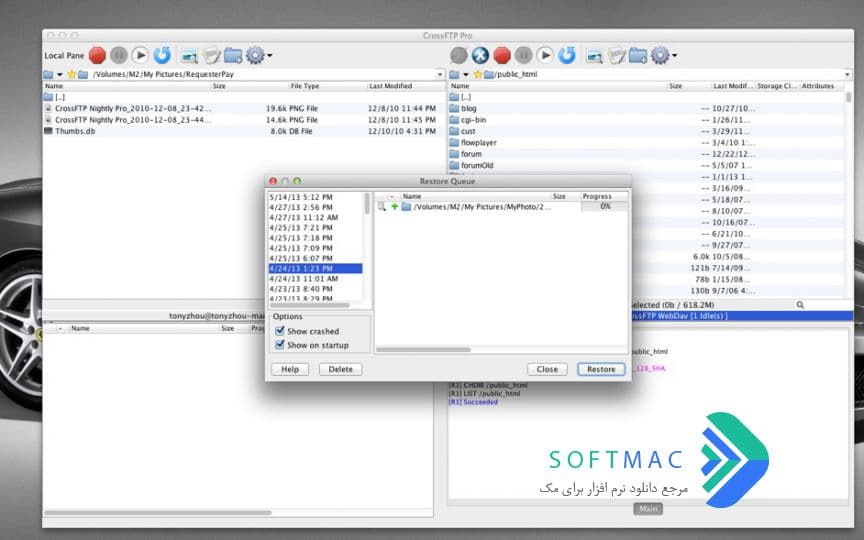864x540 pixels.
Task: Click the star favorites icon beside /public_html
Action: [x=478, y=74]
